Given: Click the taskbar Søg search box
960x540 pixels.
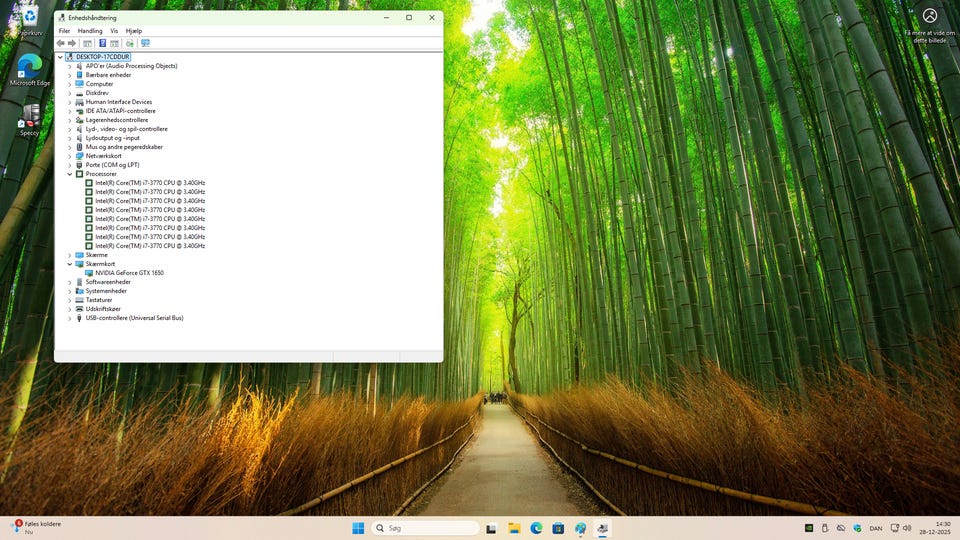Looking at the screenshot, I should (426, 528).
